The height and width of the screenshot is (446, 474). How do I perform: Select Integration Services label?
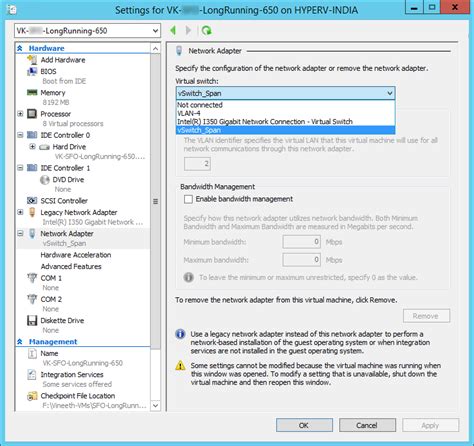[x=72, y=375]
